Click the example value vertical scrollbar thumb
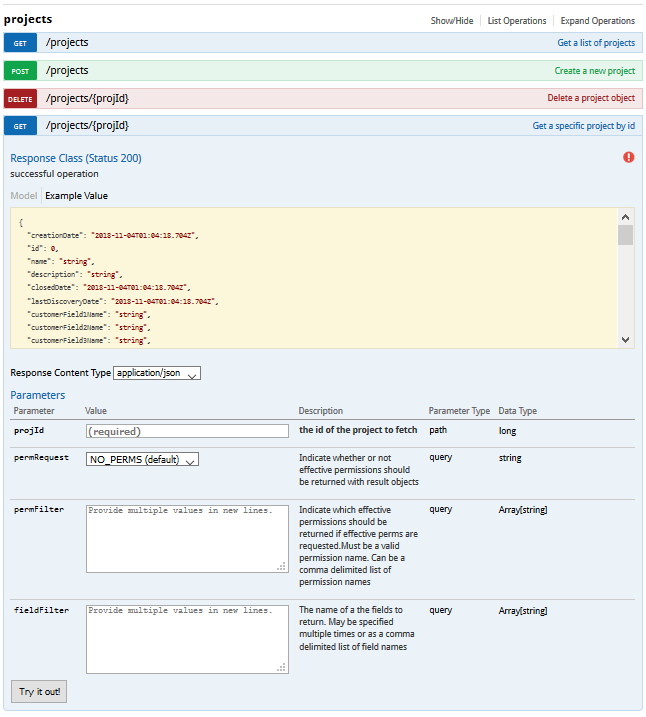 tap(625, 235)
